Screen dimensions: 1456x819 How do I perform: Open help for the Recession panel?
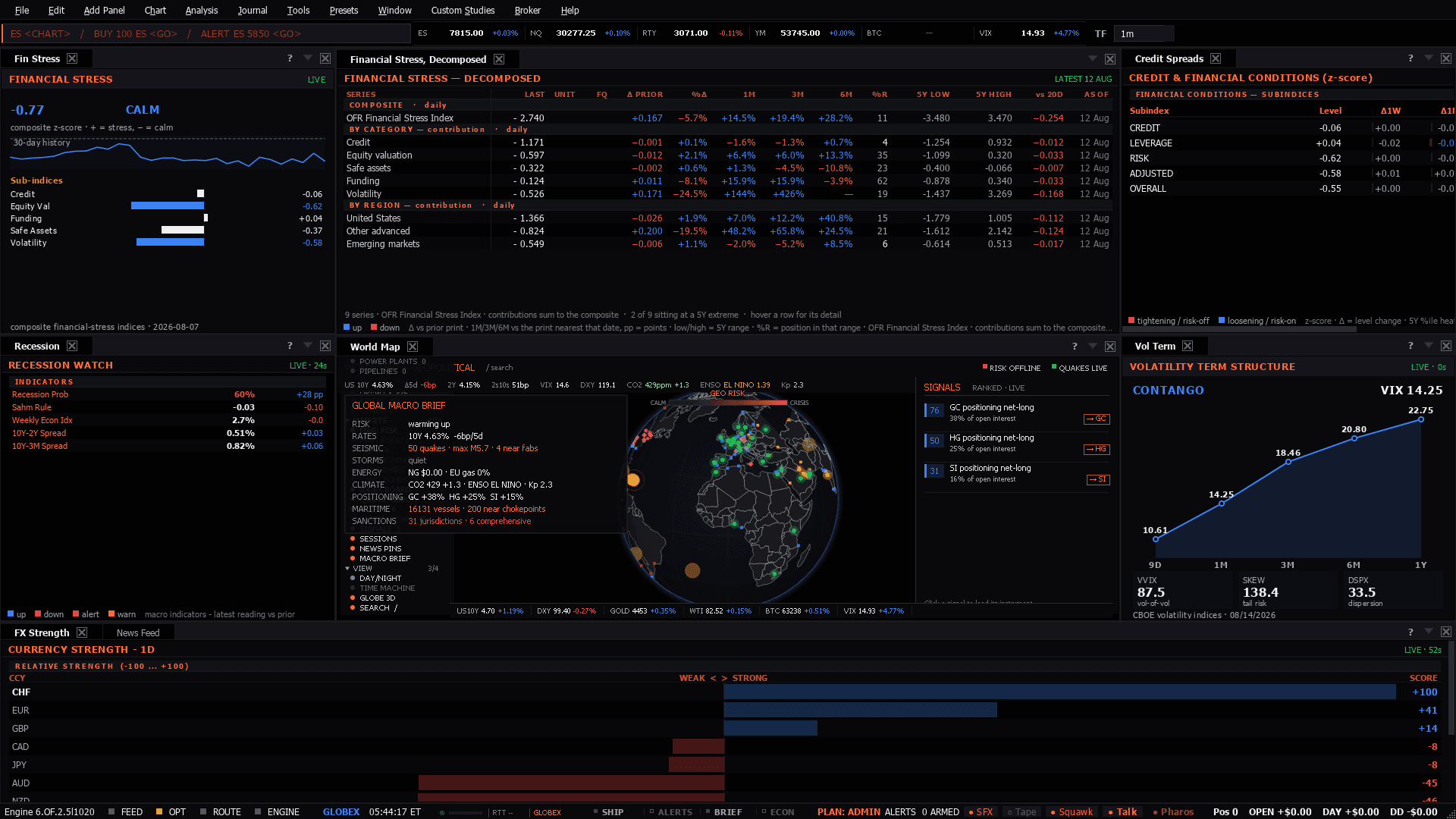pyautogui.click(x=290, y=346)
